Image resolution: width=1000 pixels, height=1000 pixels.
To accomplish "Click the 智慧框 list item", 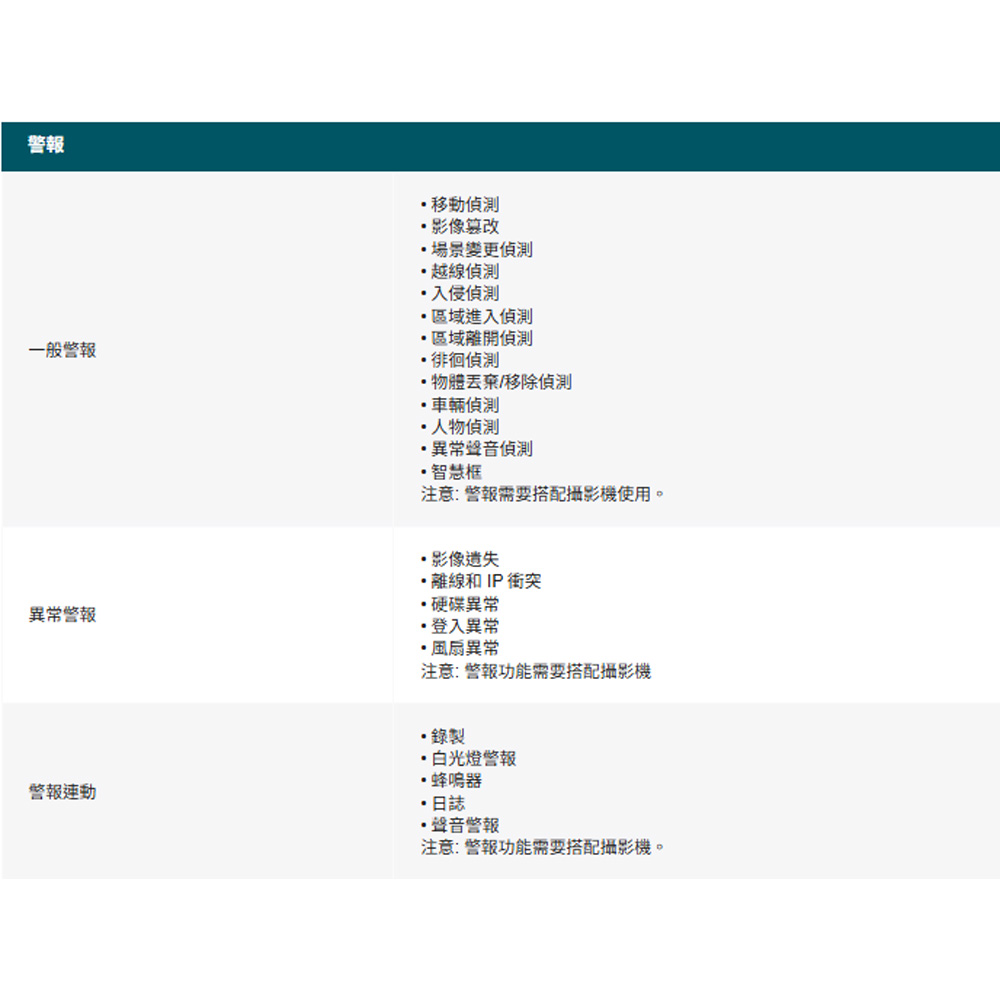I will tap(456, 472).
